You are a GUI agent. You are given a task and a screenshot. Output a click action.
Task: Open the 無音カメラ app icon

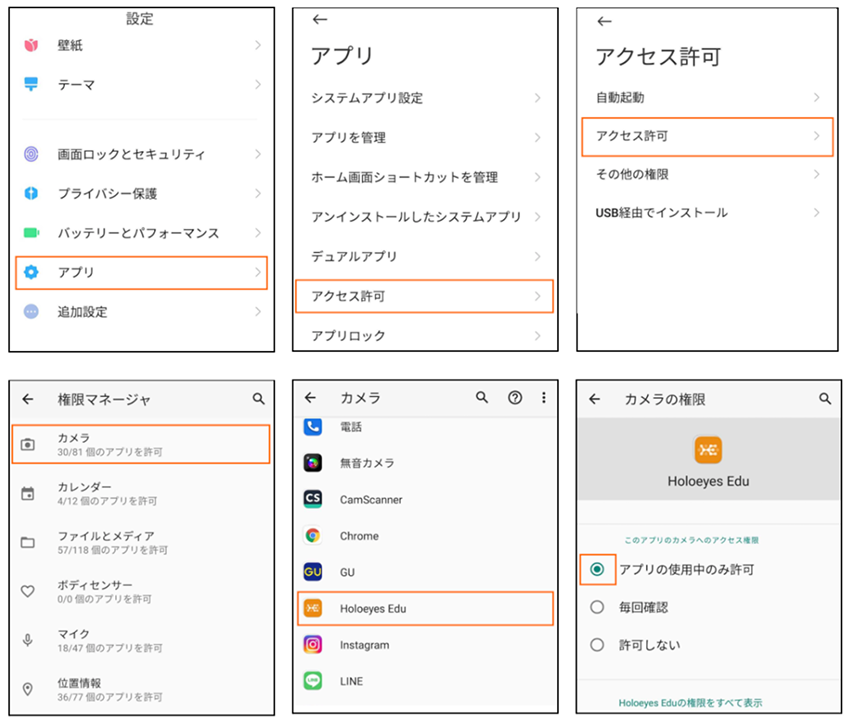pos(310,463)
